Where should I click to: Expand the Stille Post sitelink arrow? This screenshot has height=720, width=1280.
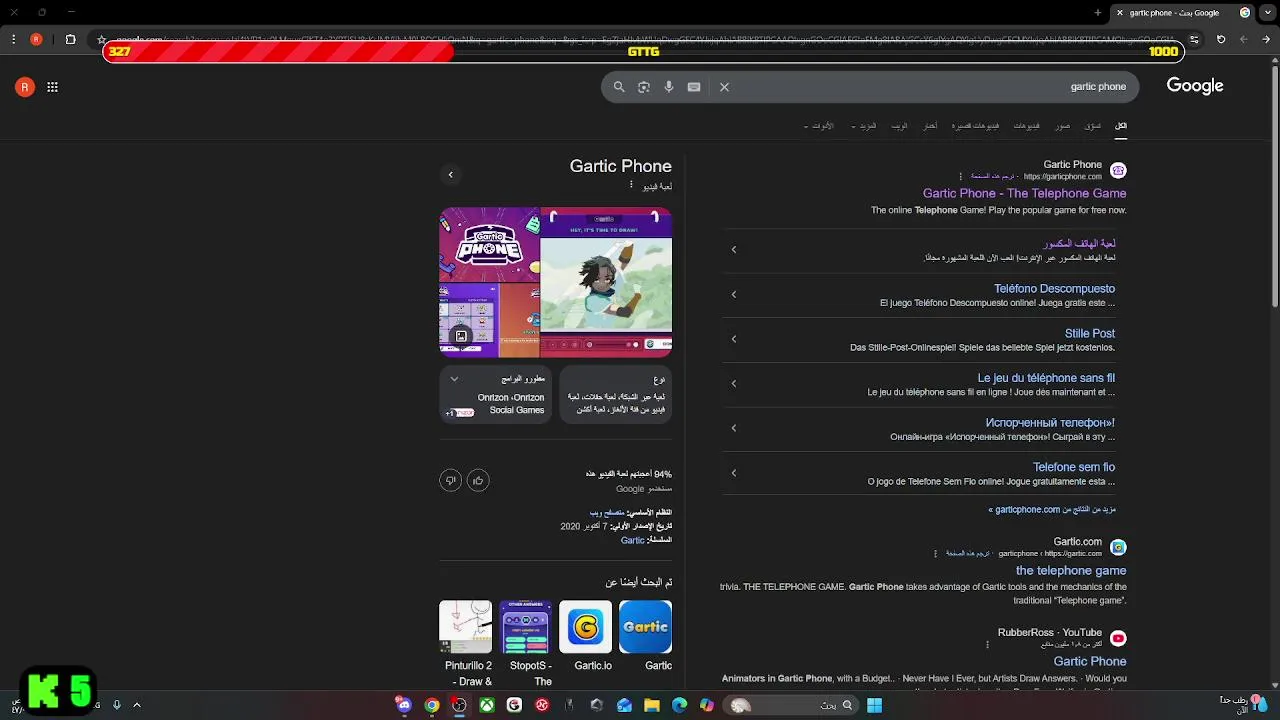tap(733, 339)
